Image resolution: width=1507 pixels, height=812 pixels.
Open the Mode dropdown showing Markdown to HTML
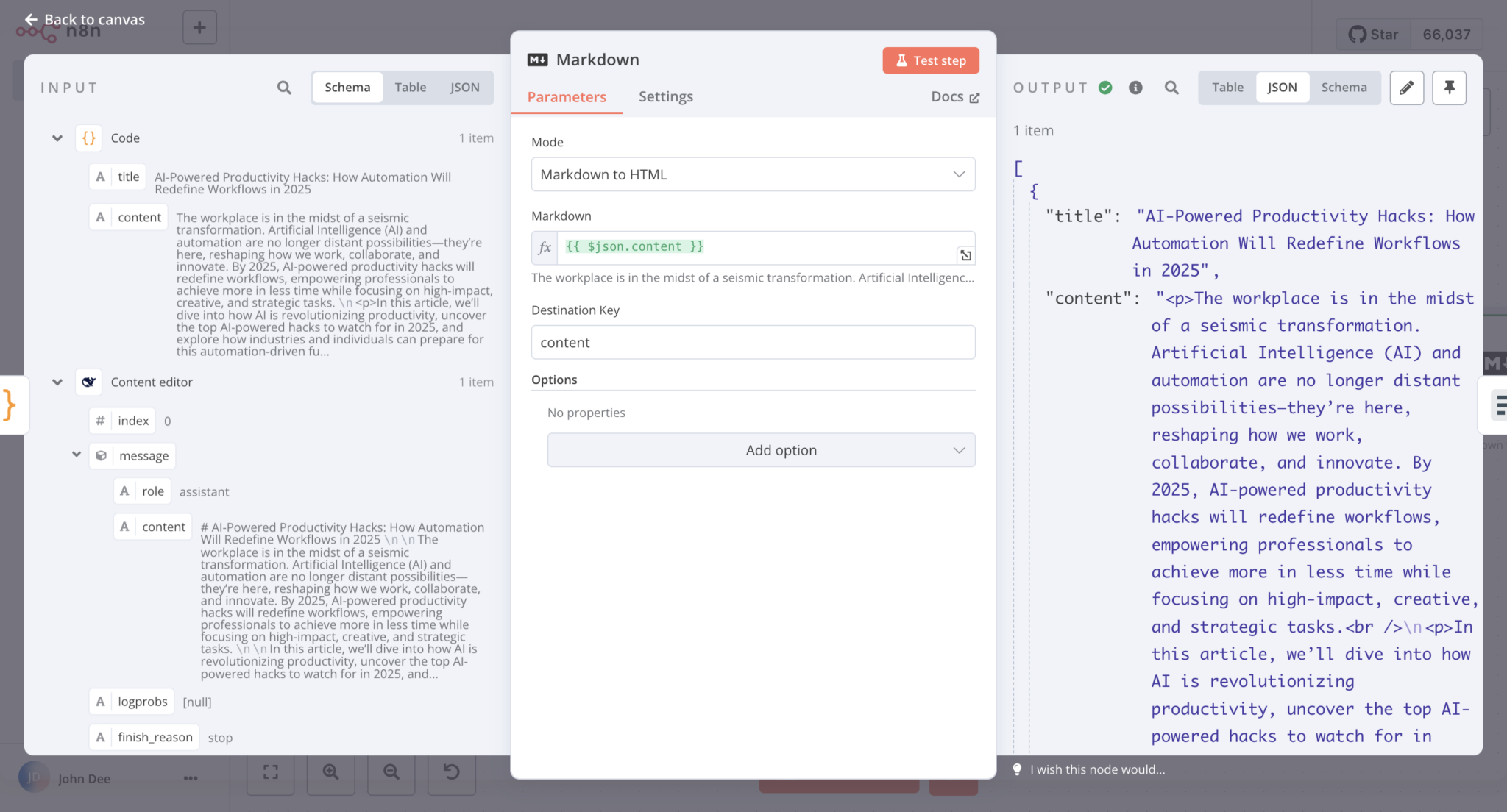pyautogui.click(x=752, y=174)
